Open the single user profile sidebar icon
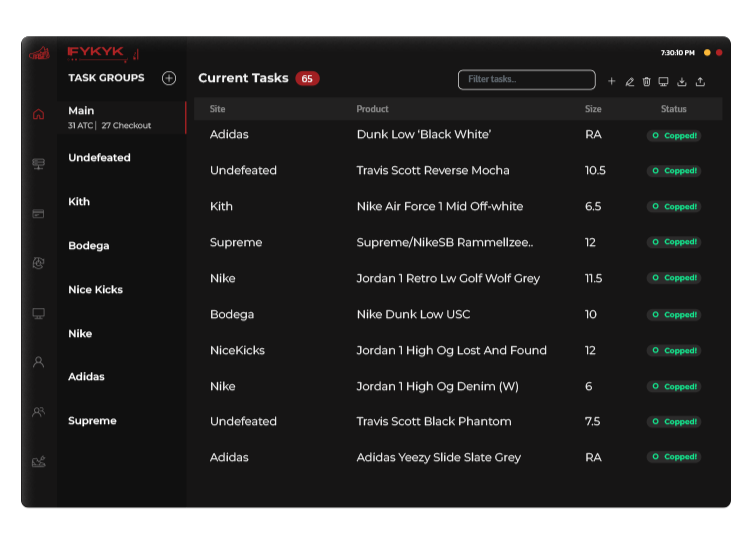The height and width of the screenshot is (547, 751). (x=38, y=362)
